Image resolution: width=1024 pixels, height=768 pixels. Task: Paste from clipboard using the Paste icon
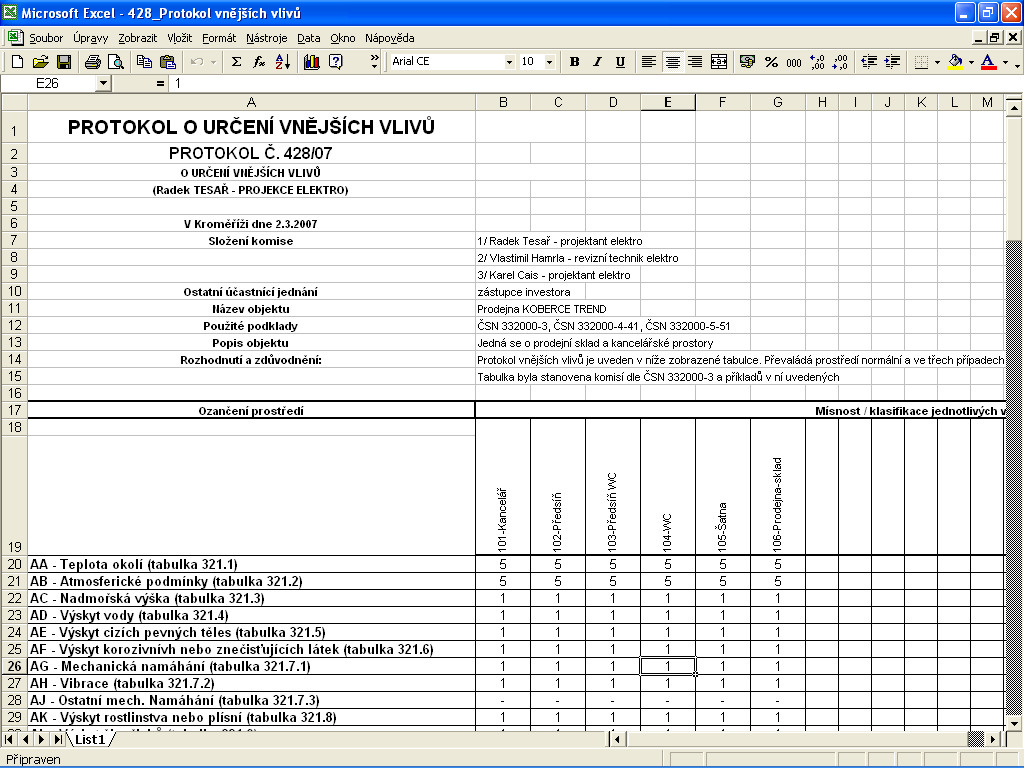pyautogui.click(x=168, y=61)
